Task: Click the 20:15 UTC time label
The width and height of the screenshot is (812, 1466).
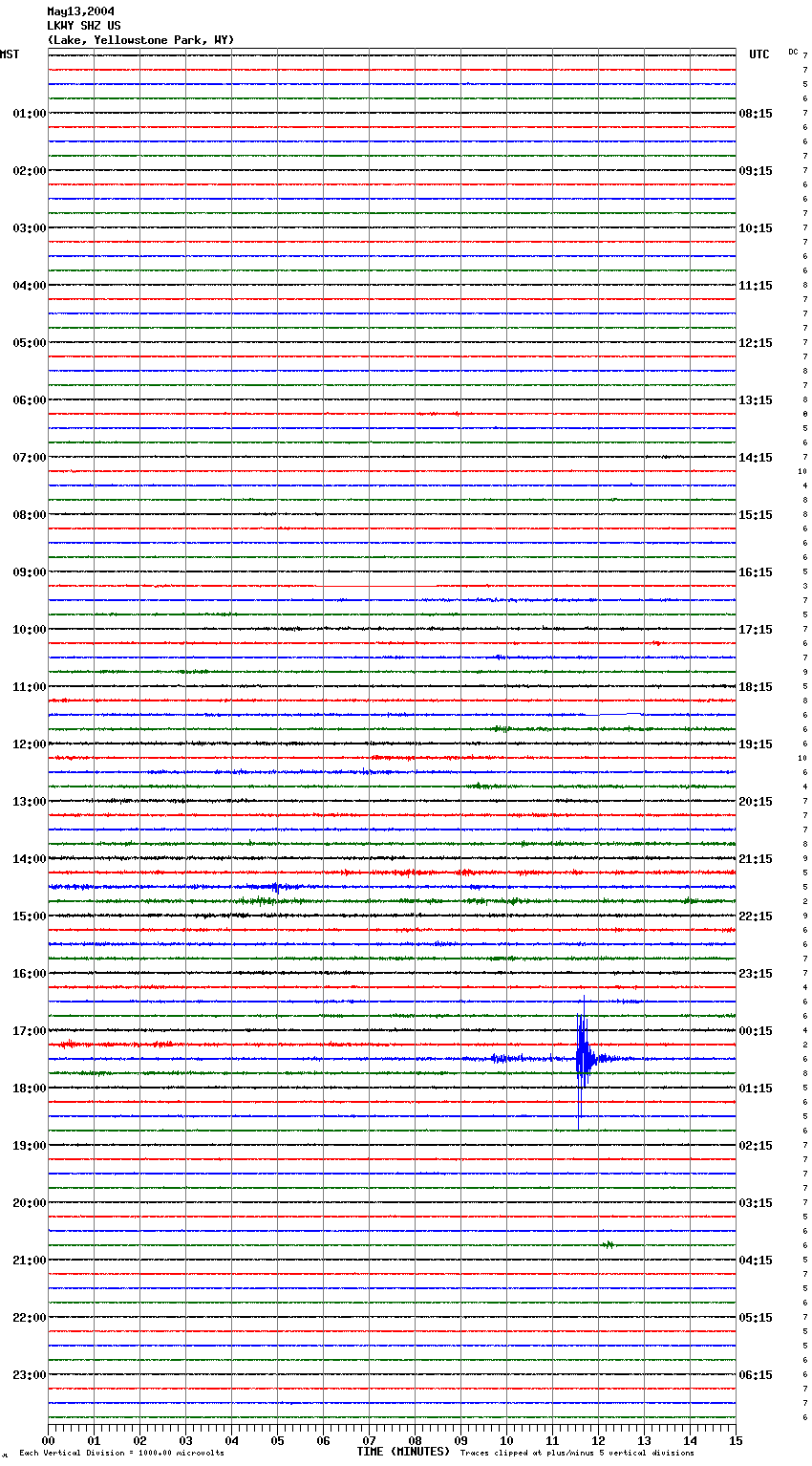Action: coord(756,802)
